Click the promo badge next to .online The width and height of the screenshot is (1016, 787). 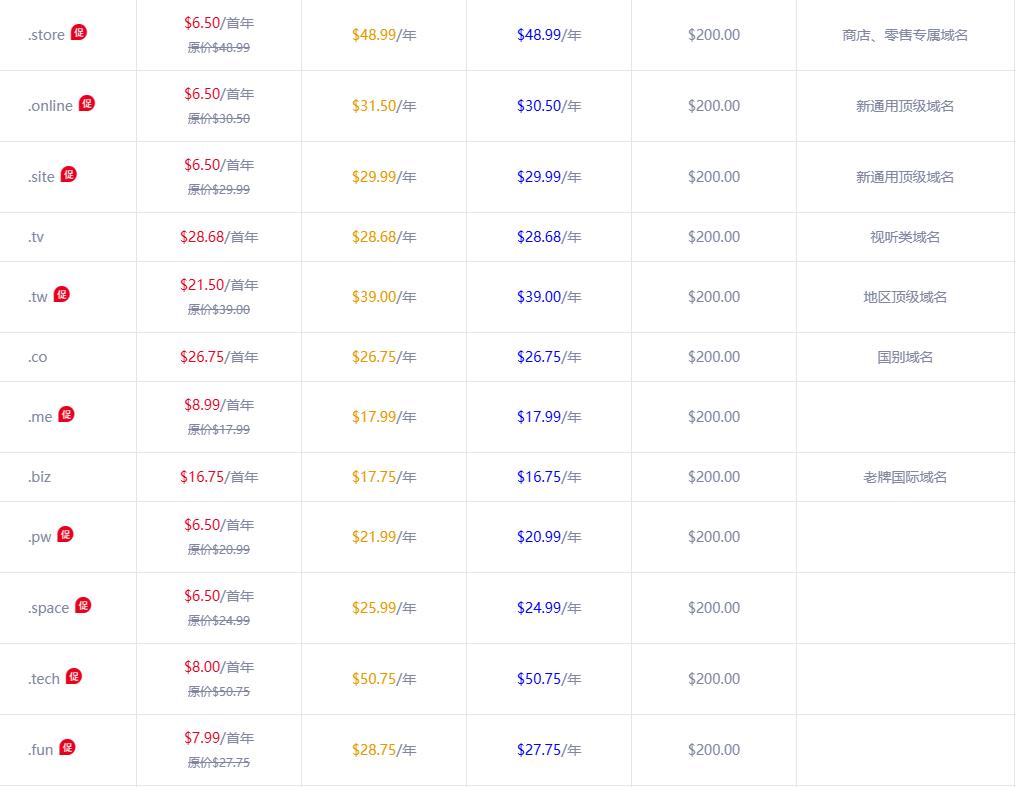coord(87,103)
